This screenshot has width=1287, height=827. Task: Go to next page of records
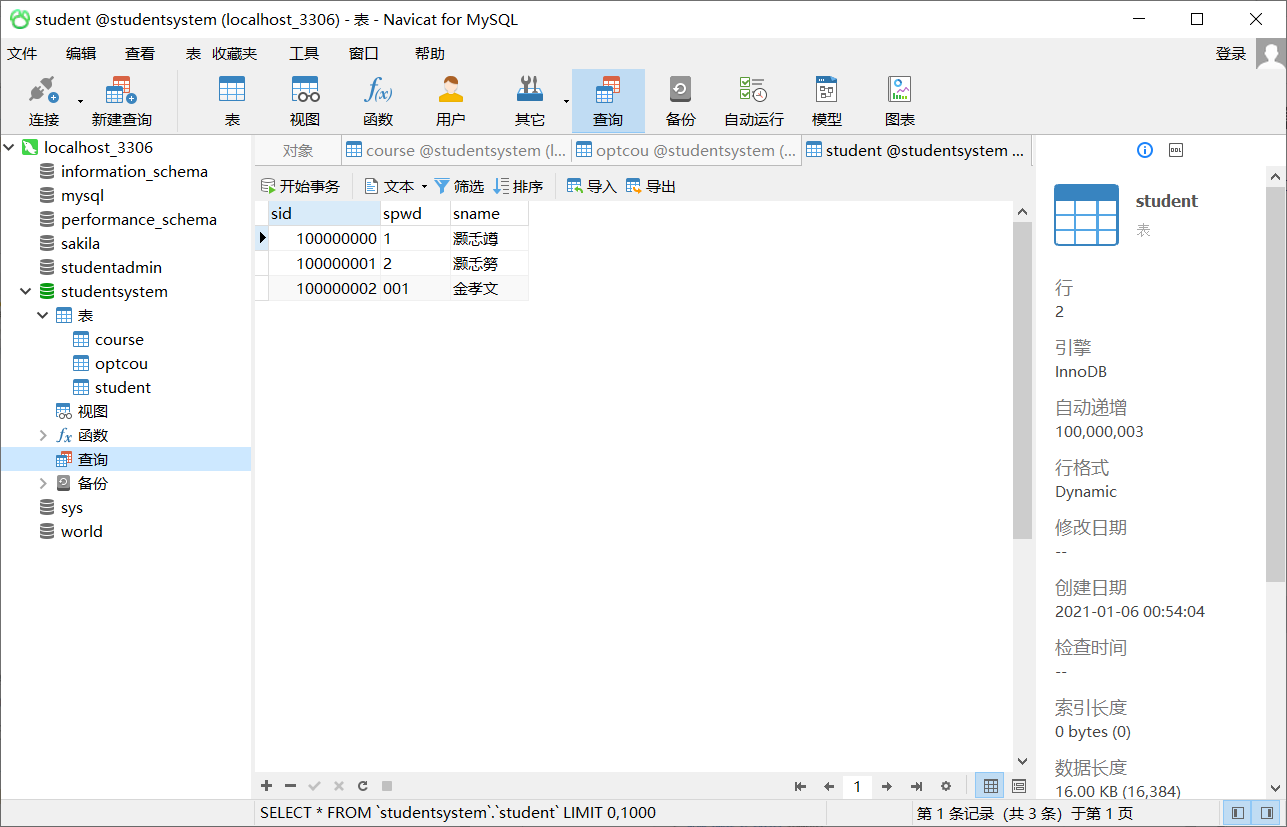point(886,787)
